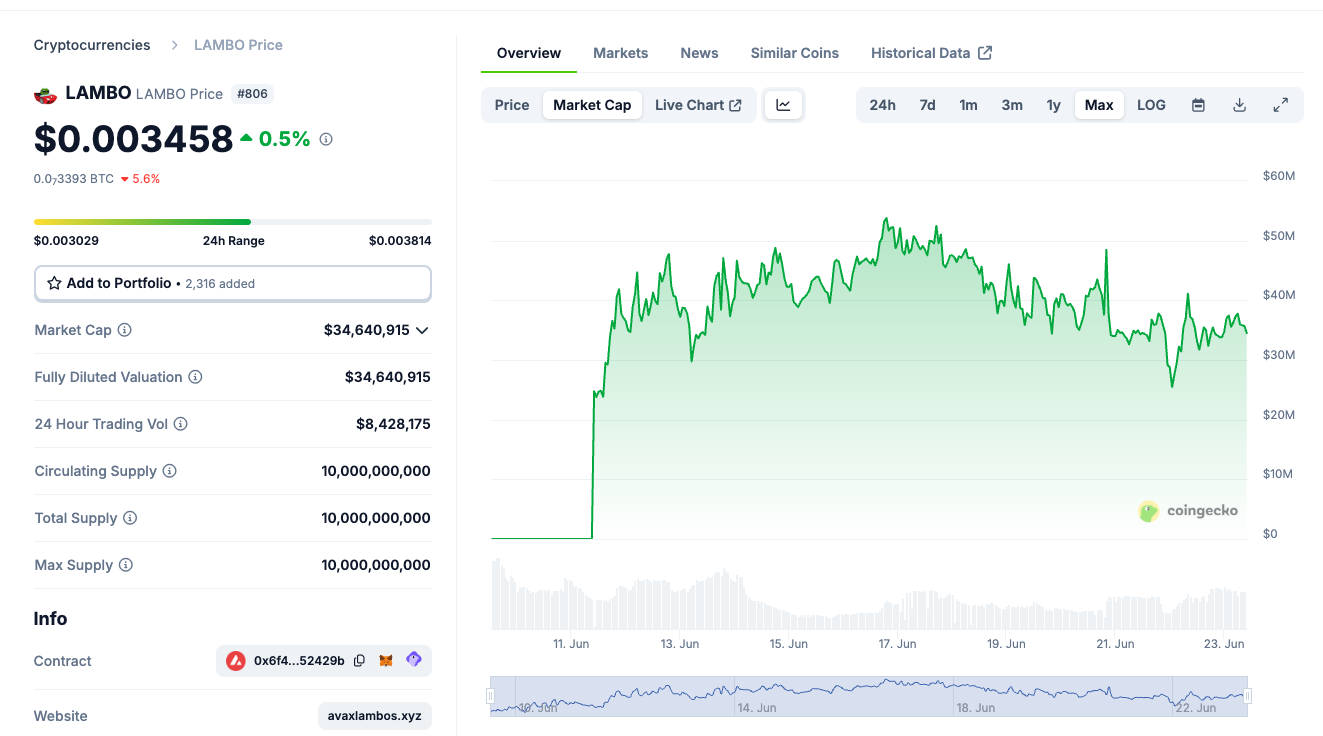
Task: Click the MetaMask fox icon
Action: [x=386, y=661]
